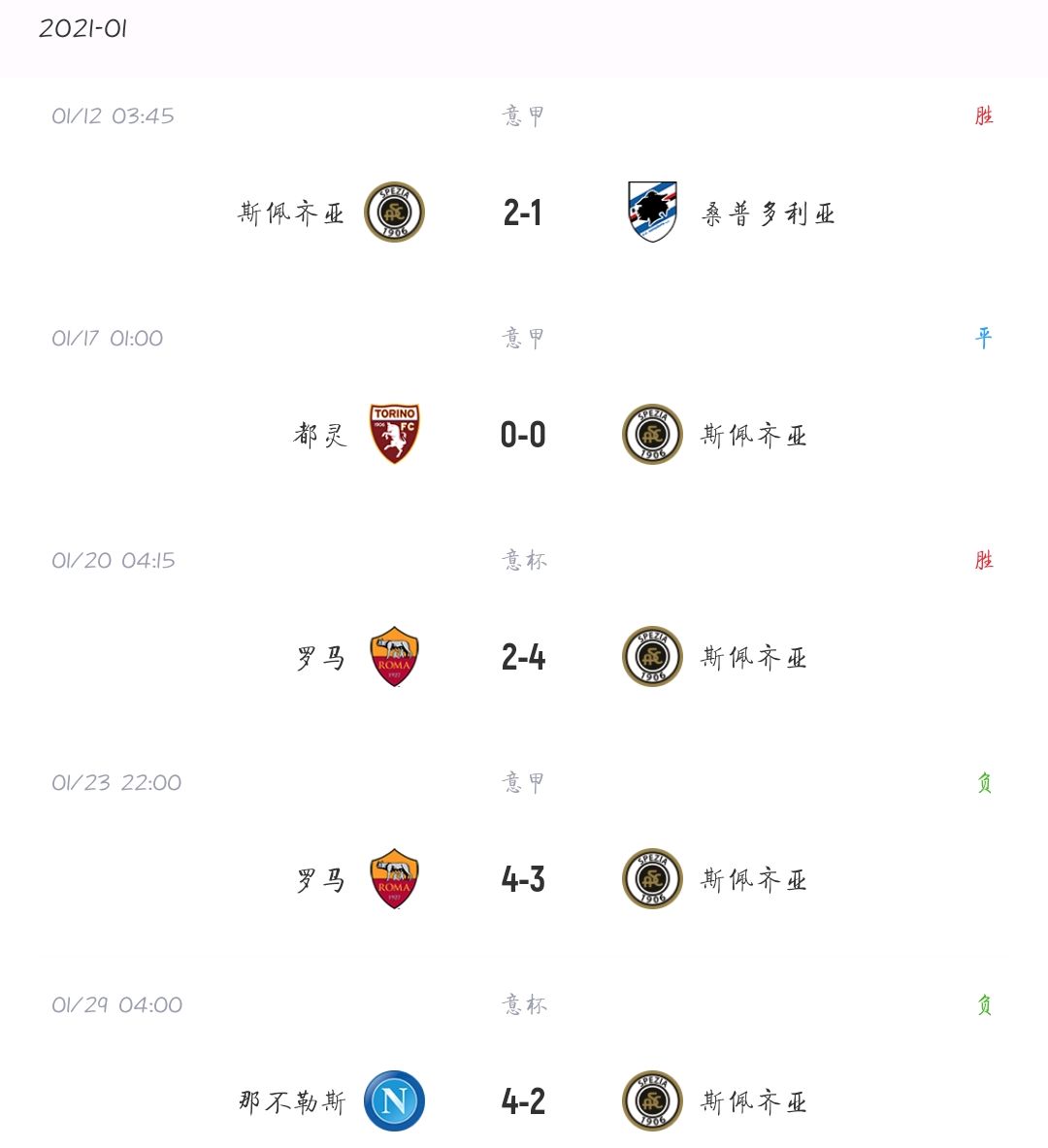
Task: Open the 4-2 Napoli match score
Action: coord(523,1101)
